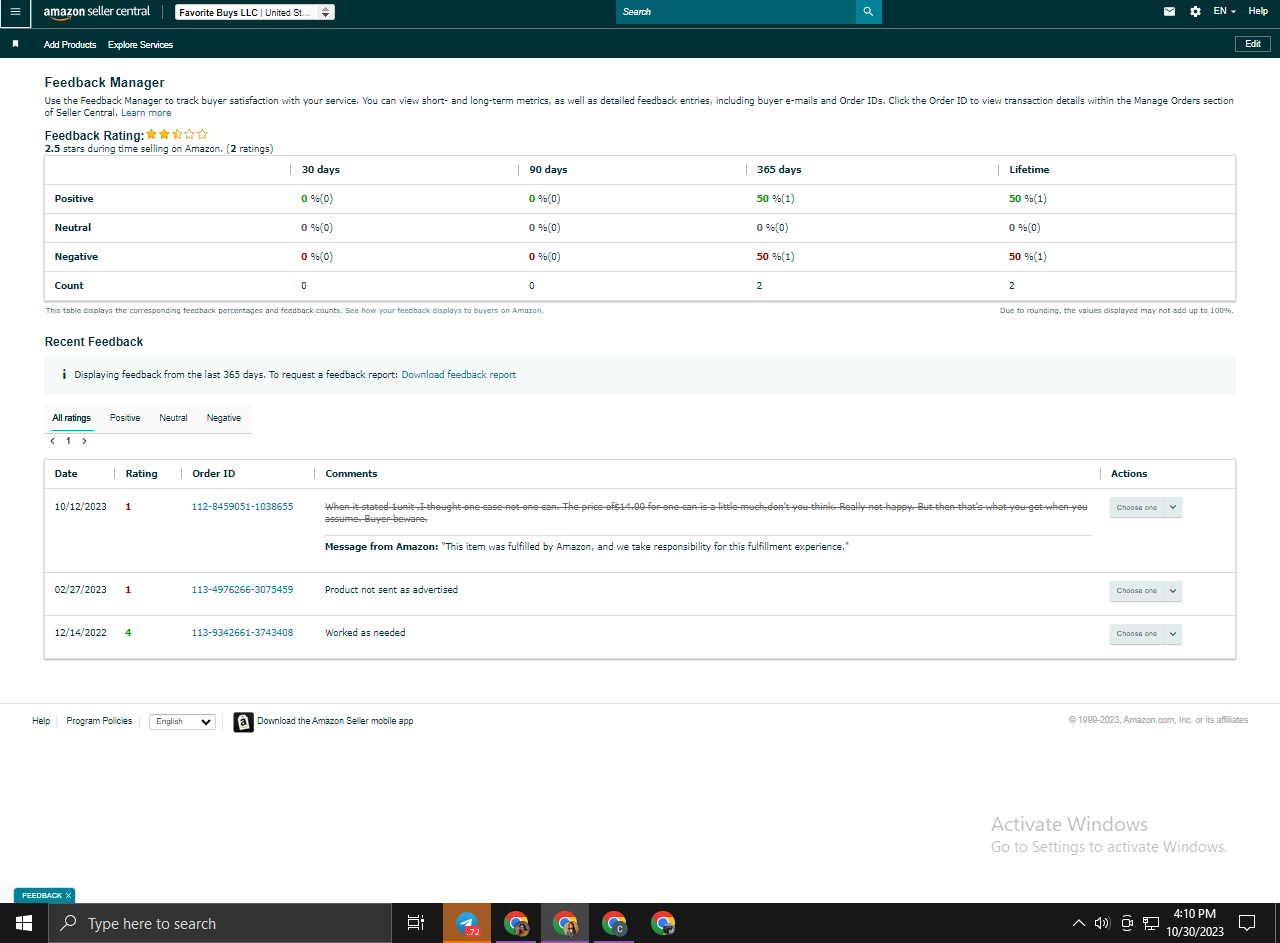This screenshot has height=943, width=1280.
Task: Click the Meet Now camera tray icon
Action: (x=1127, y=923)
